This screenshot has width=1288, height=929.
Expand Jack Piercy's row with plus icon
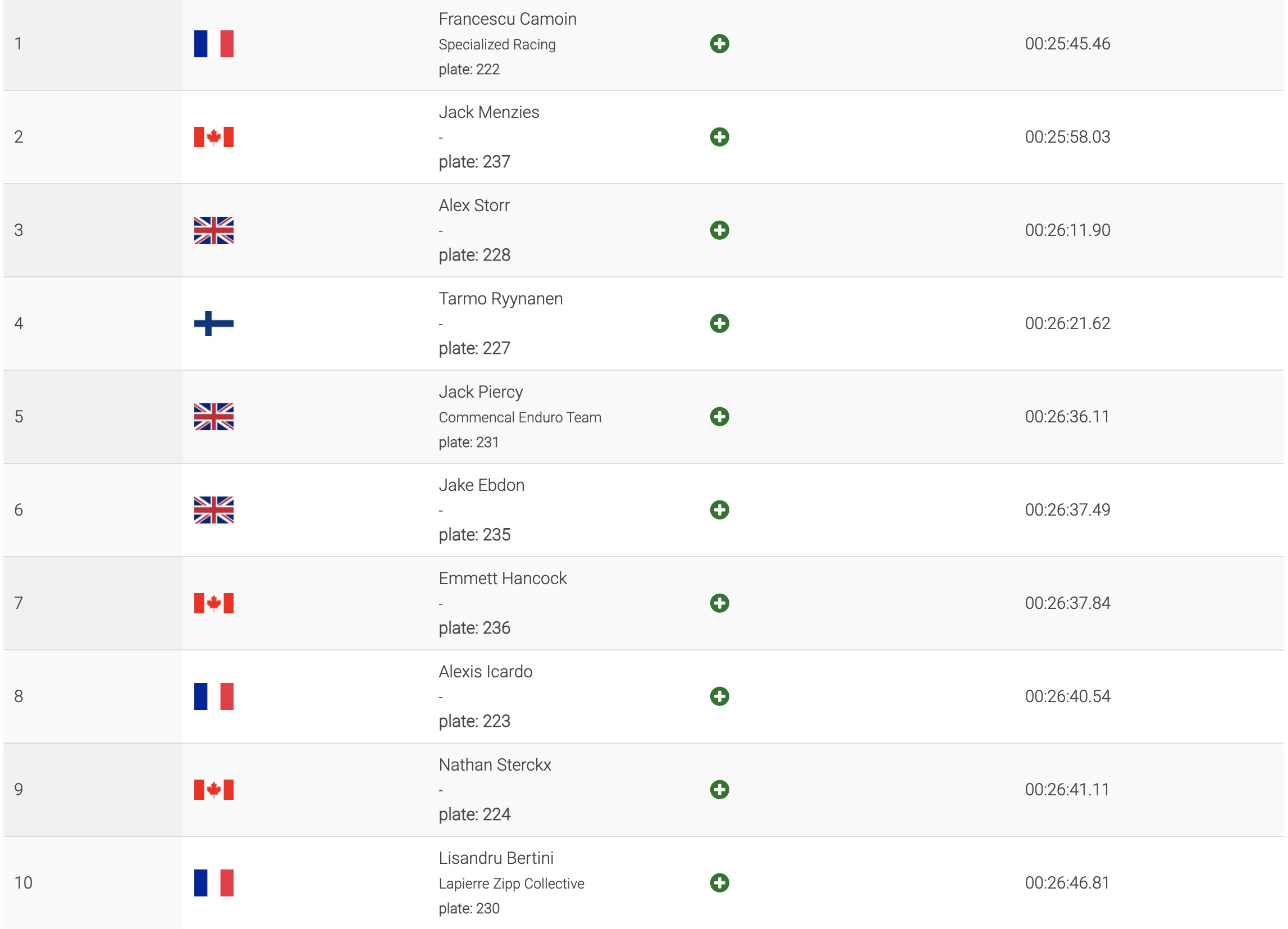point(719,417)
